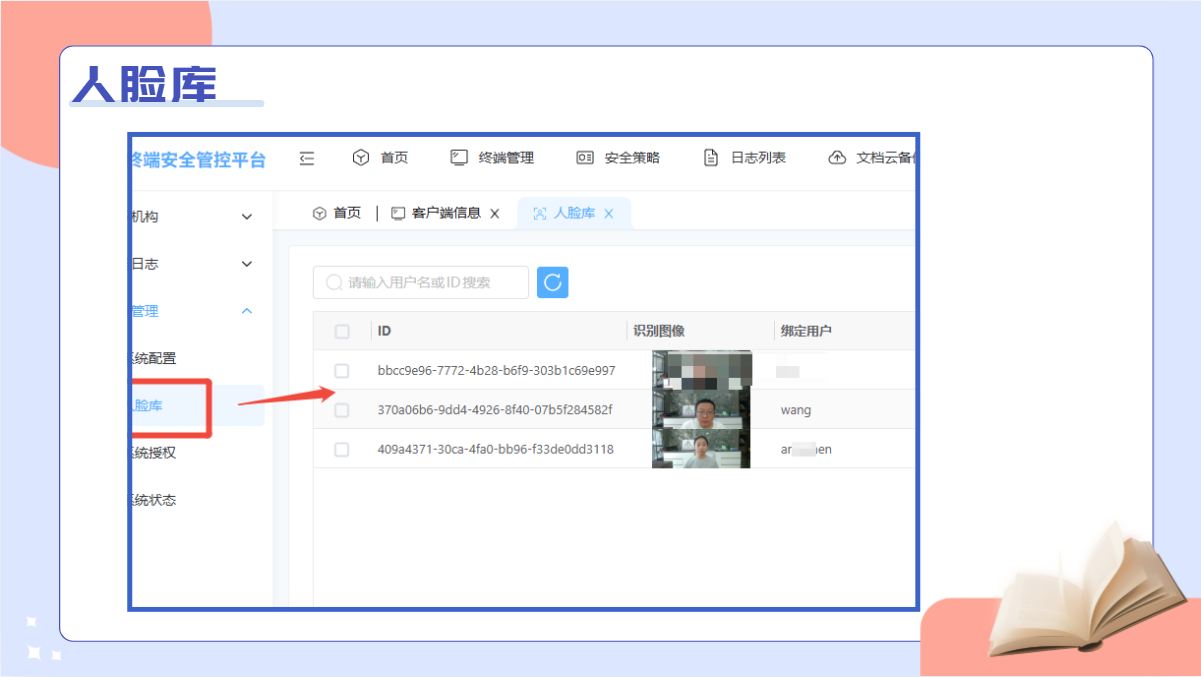This screenshot has width=1201, height=677.
Task: Collapse the sidebar with the menu fold icon
Action: pyautogui.click(x=307, y=158)
